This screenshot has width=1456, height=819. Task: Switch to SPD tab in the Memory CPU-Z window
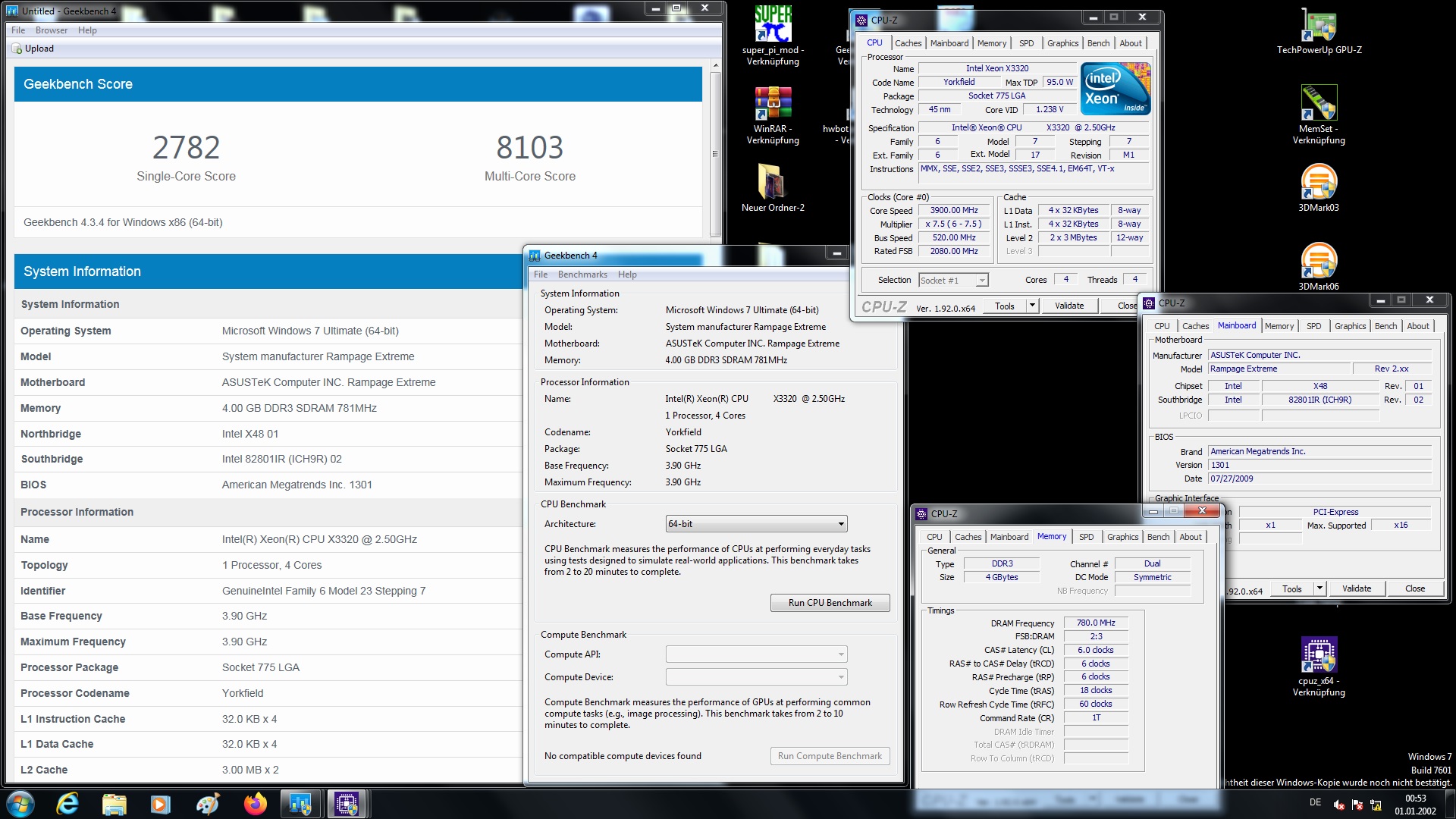[1086, 537]
